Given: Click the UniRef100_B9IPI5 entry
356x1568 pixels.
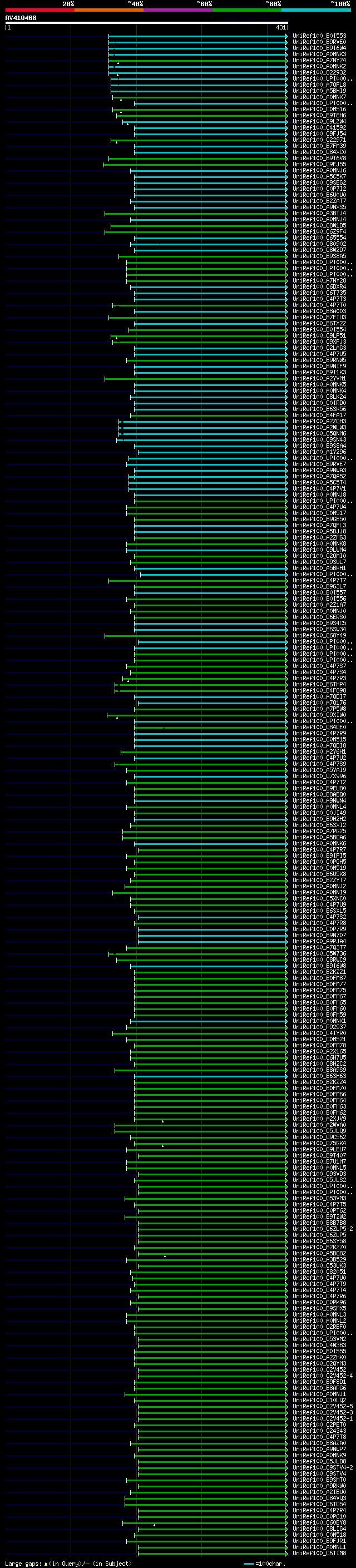Looking at the screenshot, I should 319,856.
